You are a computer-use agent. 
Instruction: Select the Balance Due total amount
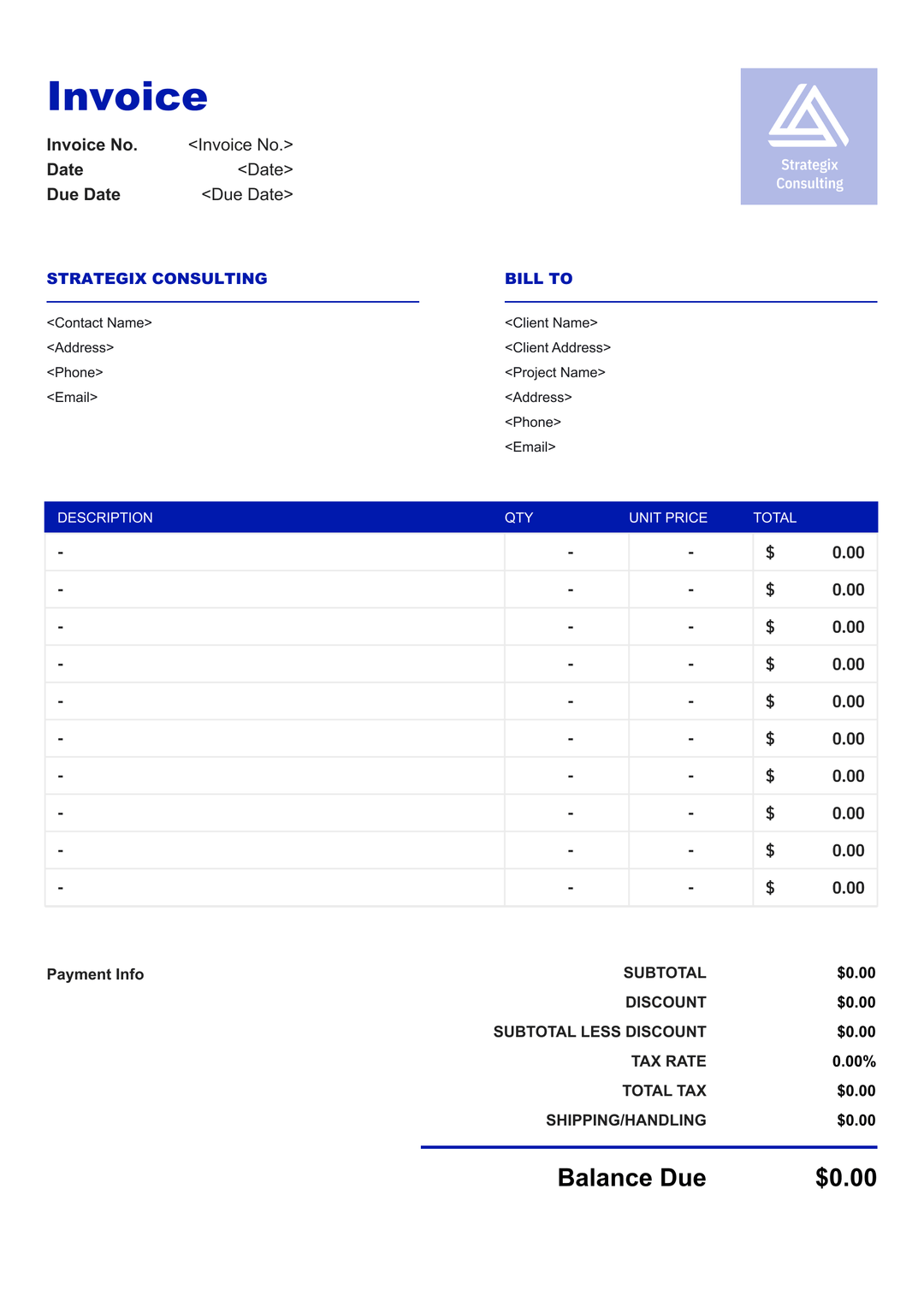pyautogui.click(x=845, y=1179)
